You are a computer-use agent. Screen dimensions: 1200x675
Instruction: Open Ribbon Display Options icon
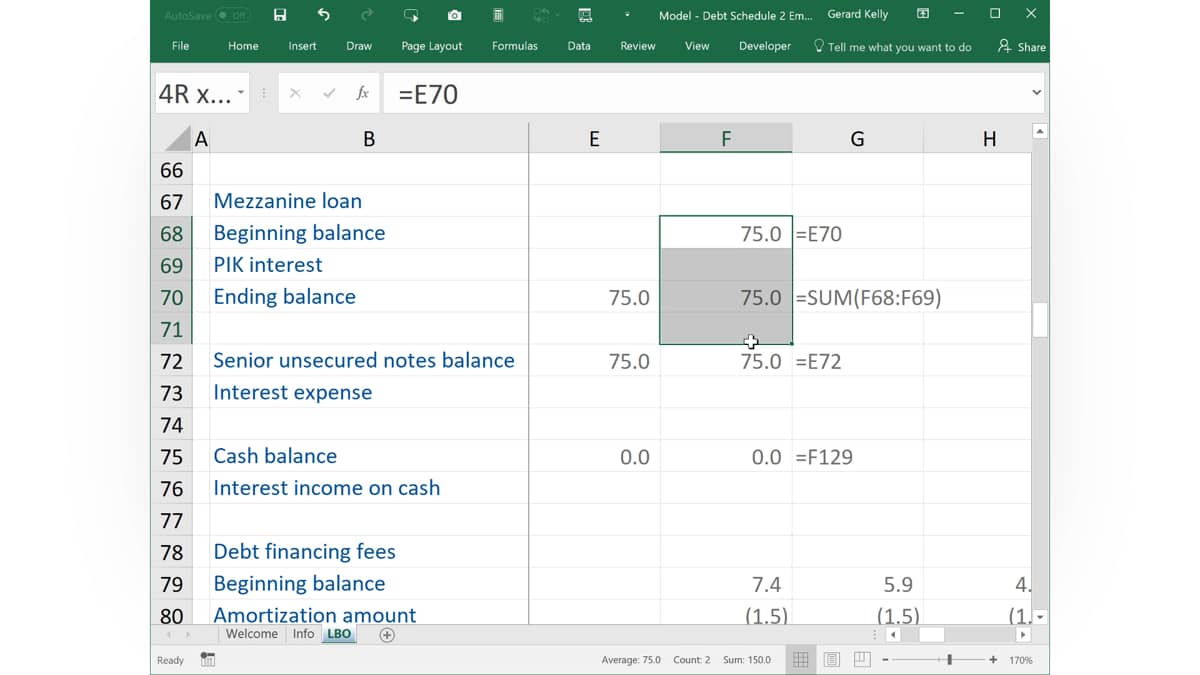[923, 14]
